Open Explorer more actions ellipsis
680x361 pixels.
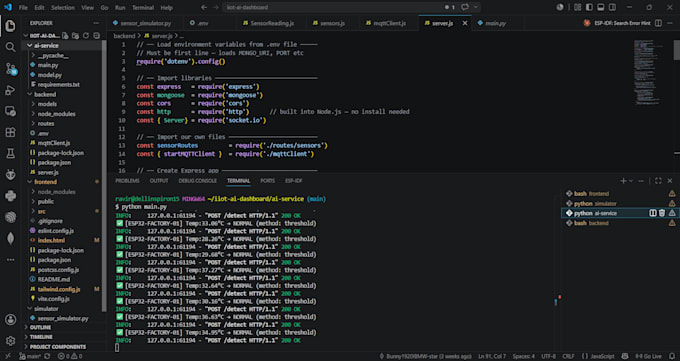click(x=96, y=23)
